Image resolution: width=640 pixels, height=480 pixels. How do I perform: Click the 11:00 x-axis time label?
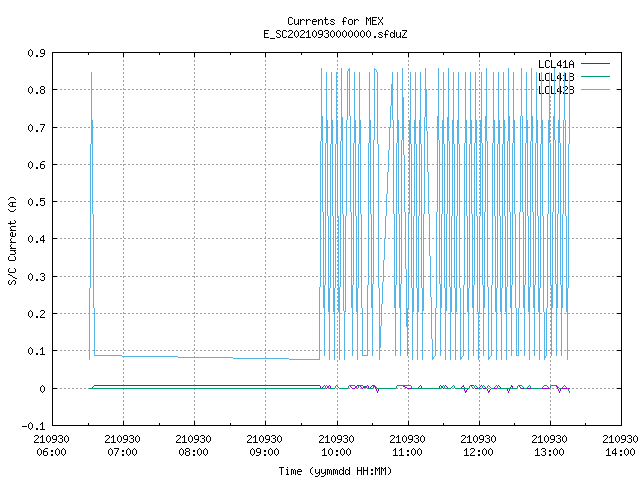[x=407, y=452]
